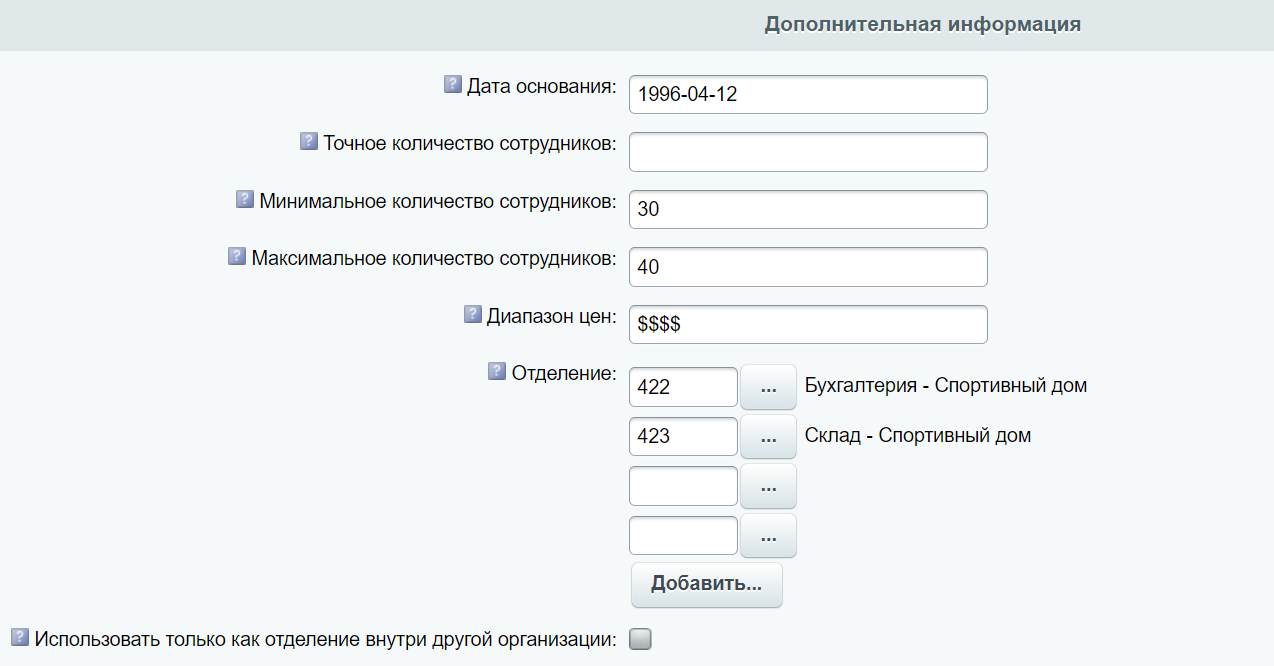Open the selector for department 423
1274x666 pixels.
click(x=768, y=437)
